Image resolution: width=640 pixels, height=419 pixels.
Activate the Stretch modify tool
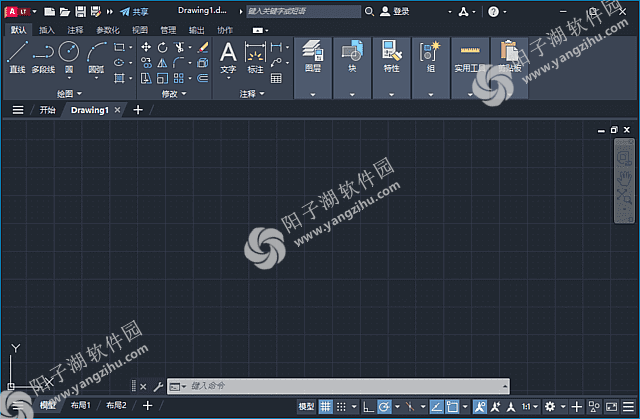click(146, 78)
